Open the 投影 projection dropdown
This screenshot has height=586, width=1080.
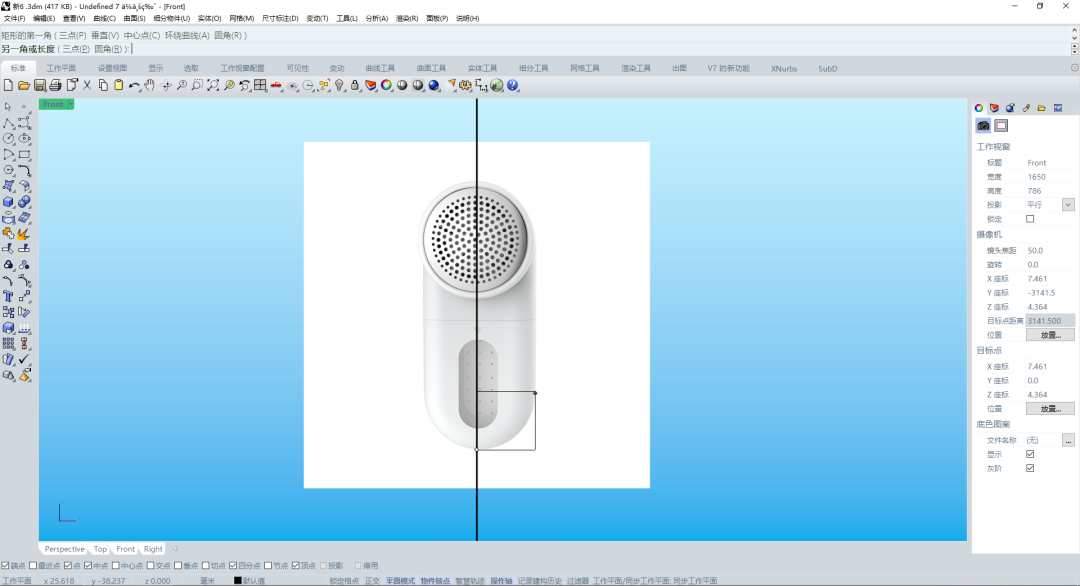pos(1068,205)
